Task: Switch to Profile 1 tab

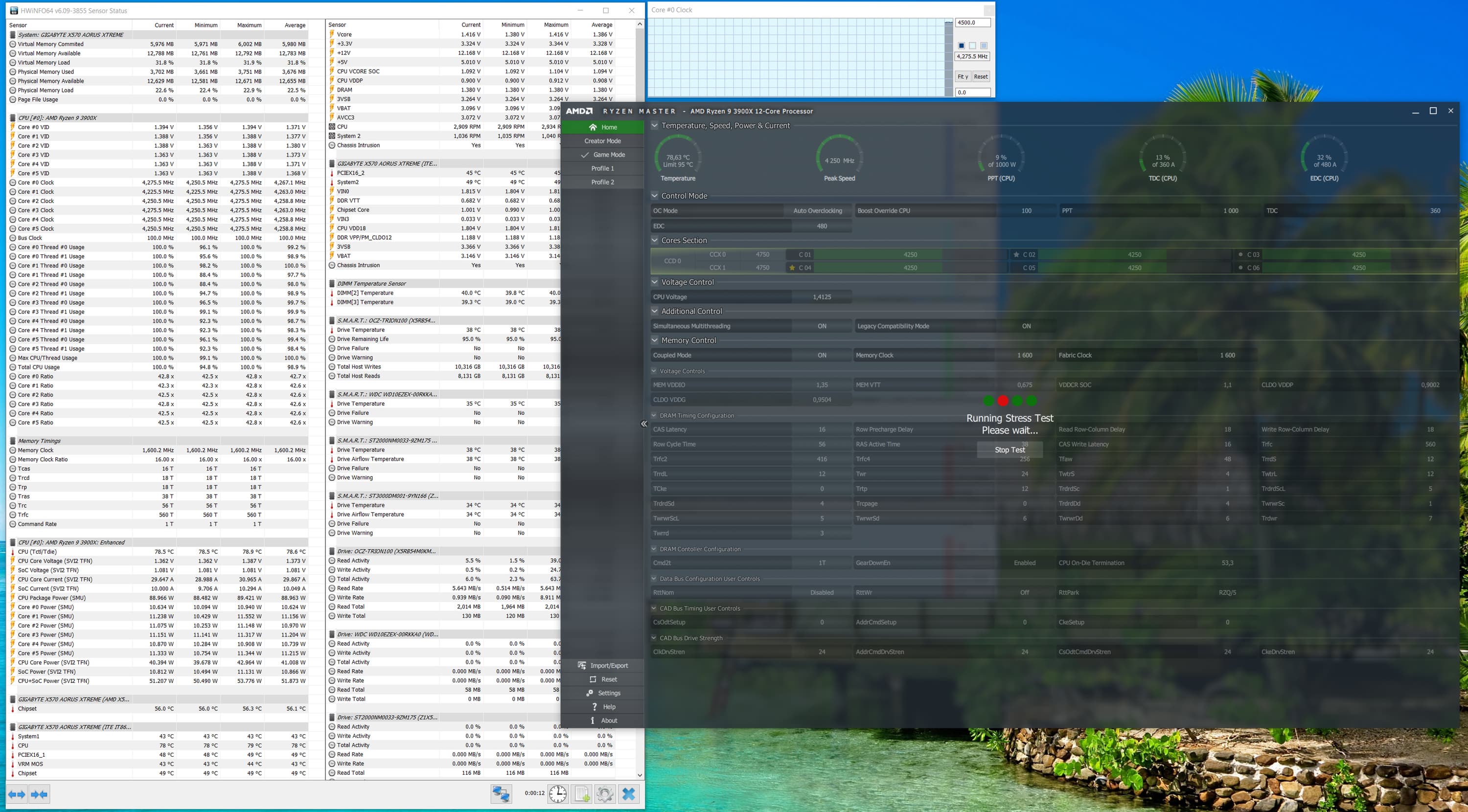Action: [602, 168]
